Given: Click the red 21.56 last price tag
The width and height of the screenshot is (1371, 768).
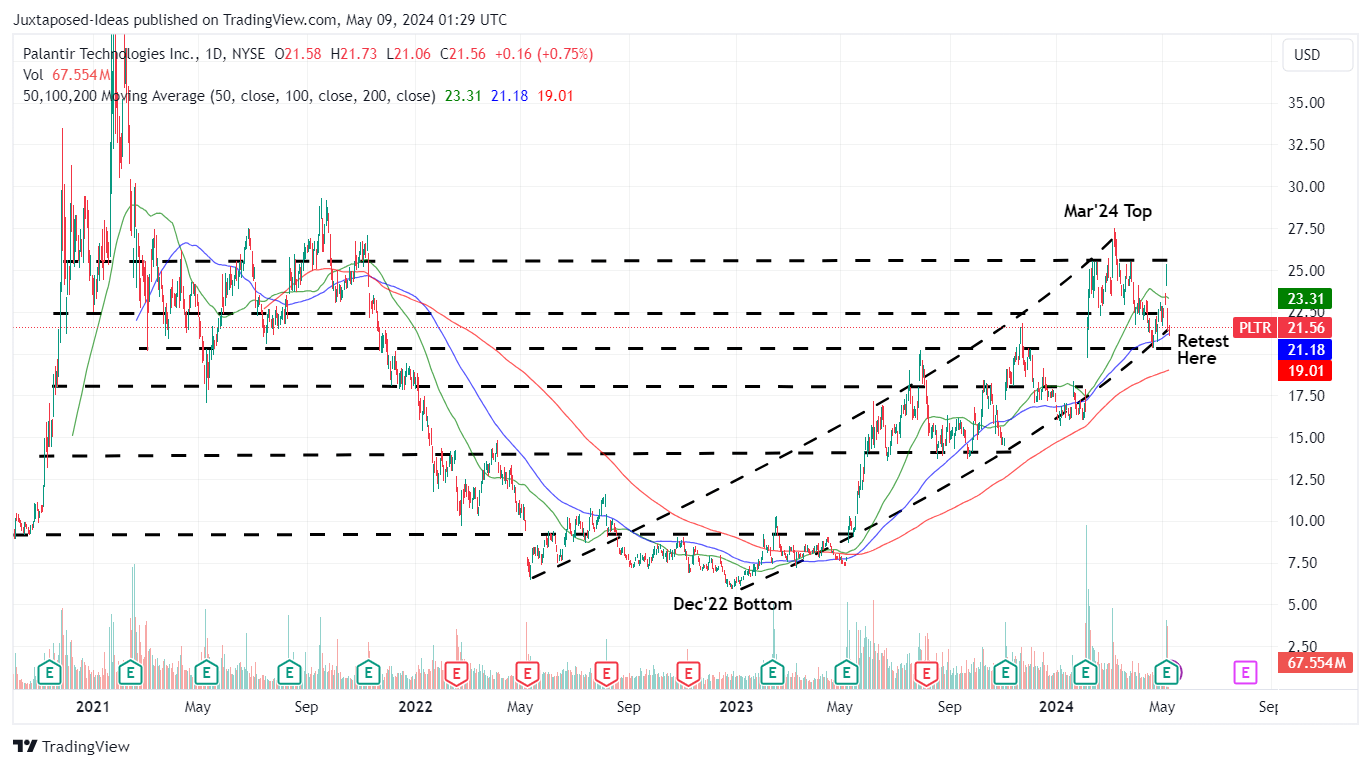Looking at the screenshot, I should coord(1304,327).
